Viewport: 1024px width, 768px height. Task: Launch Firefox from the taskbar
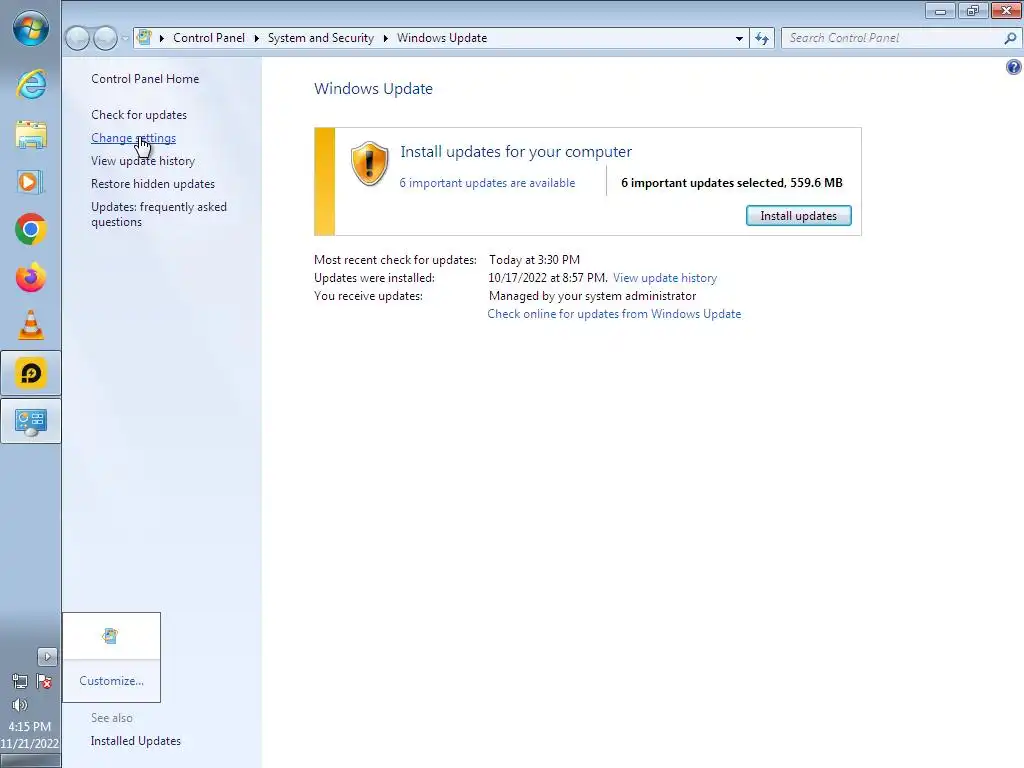click(x=31, y=278)
